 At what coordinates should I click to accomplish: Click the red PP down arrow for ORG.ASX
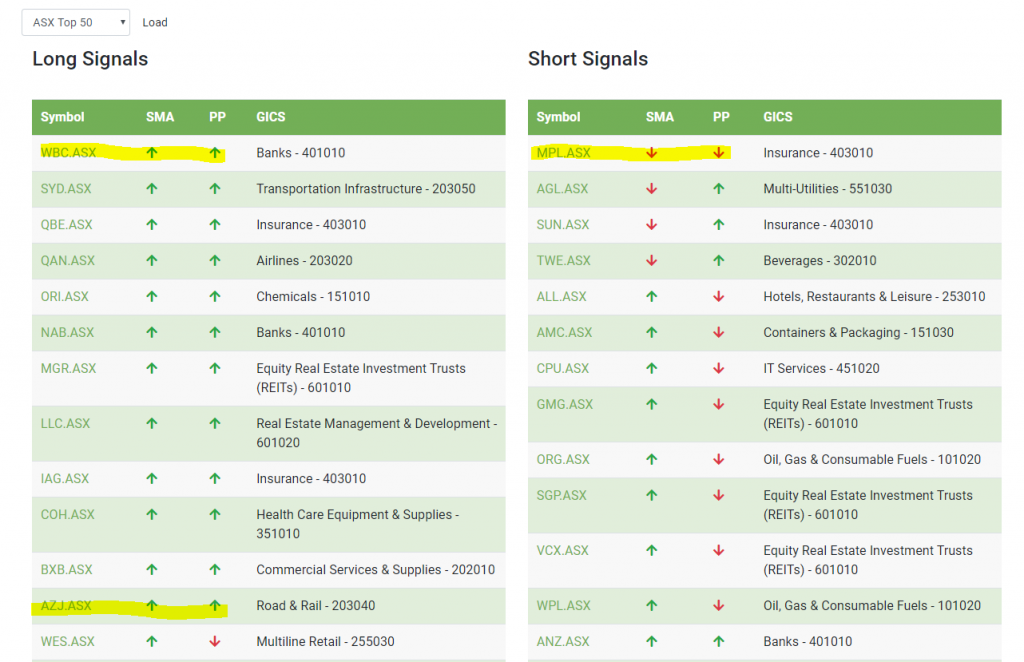pos(719,459)
